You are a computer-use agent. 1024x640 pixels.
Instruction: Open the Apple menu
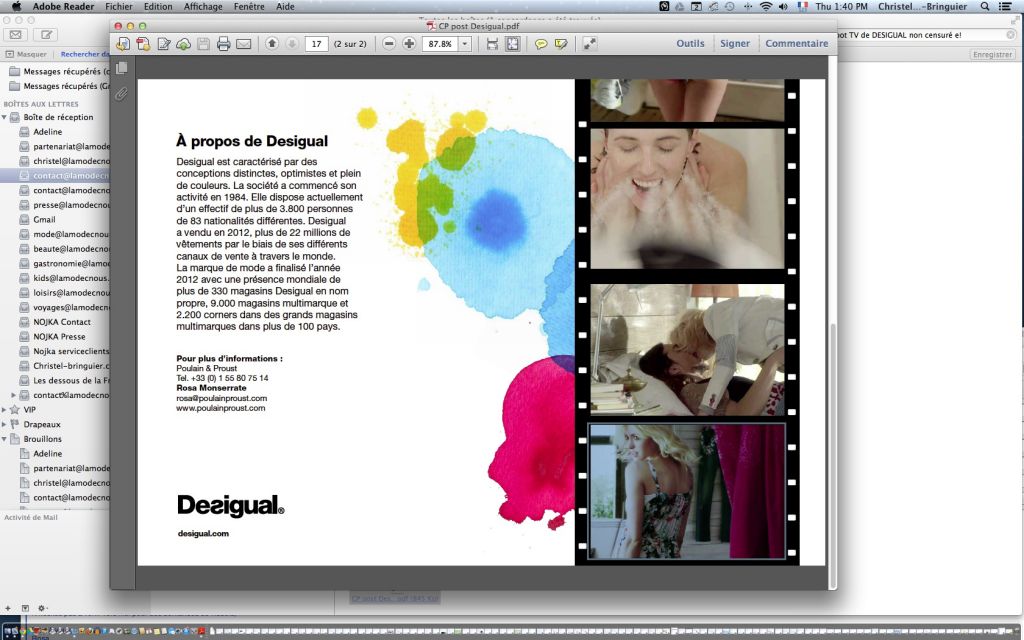(x=16, y=7)
